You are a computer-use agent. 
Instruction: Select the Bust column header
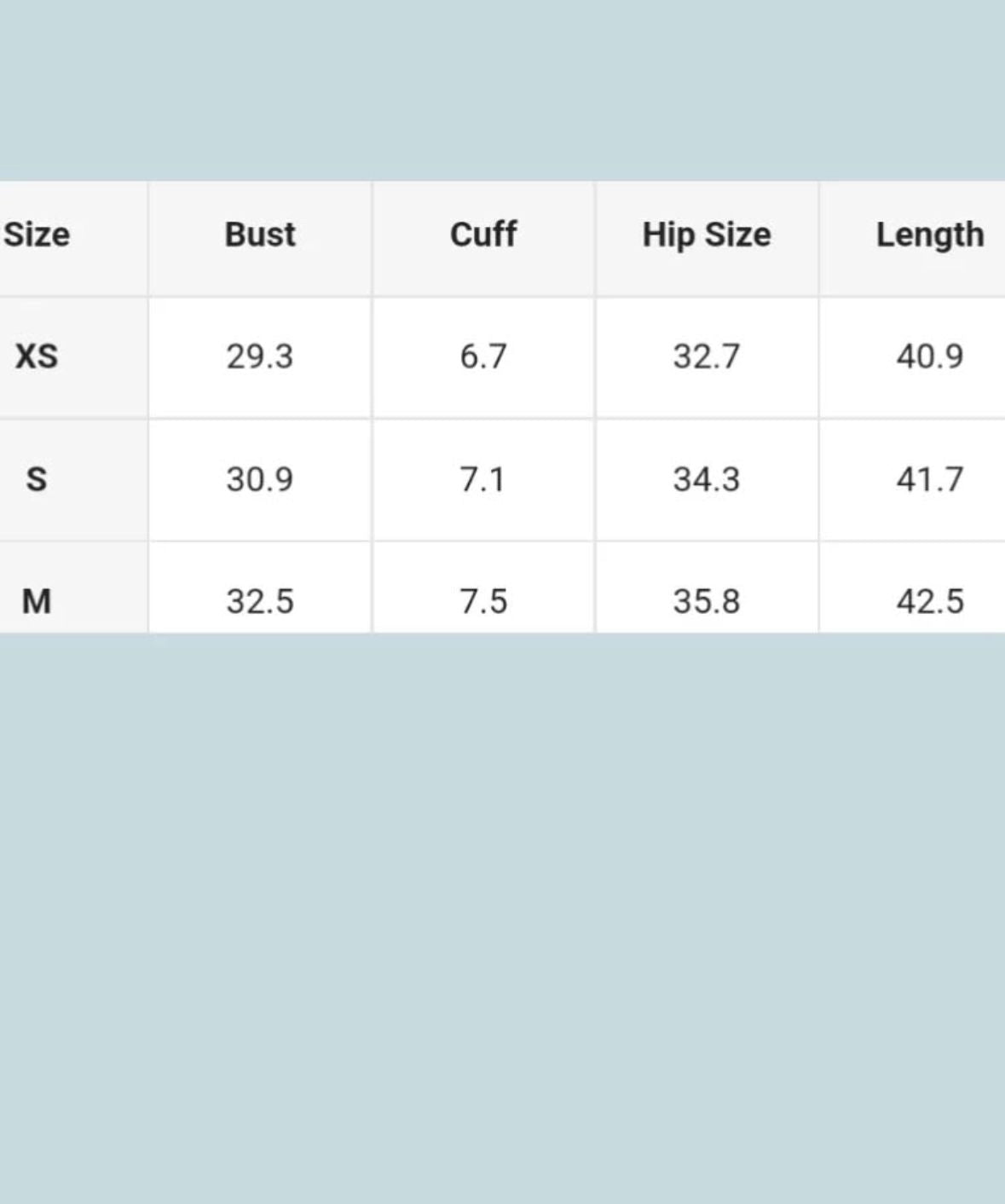pyautogui.click(x=260, y=234)
